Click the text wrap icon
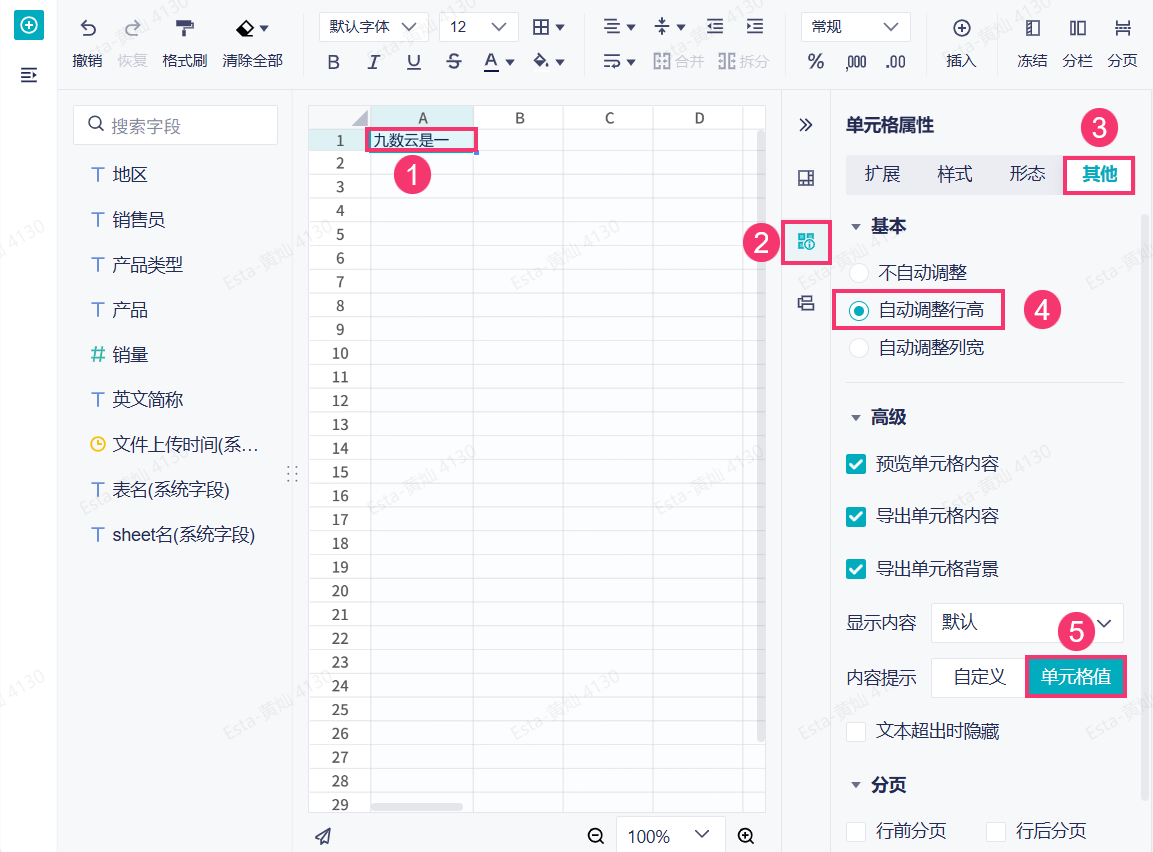 coord(612,61)
